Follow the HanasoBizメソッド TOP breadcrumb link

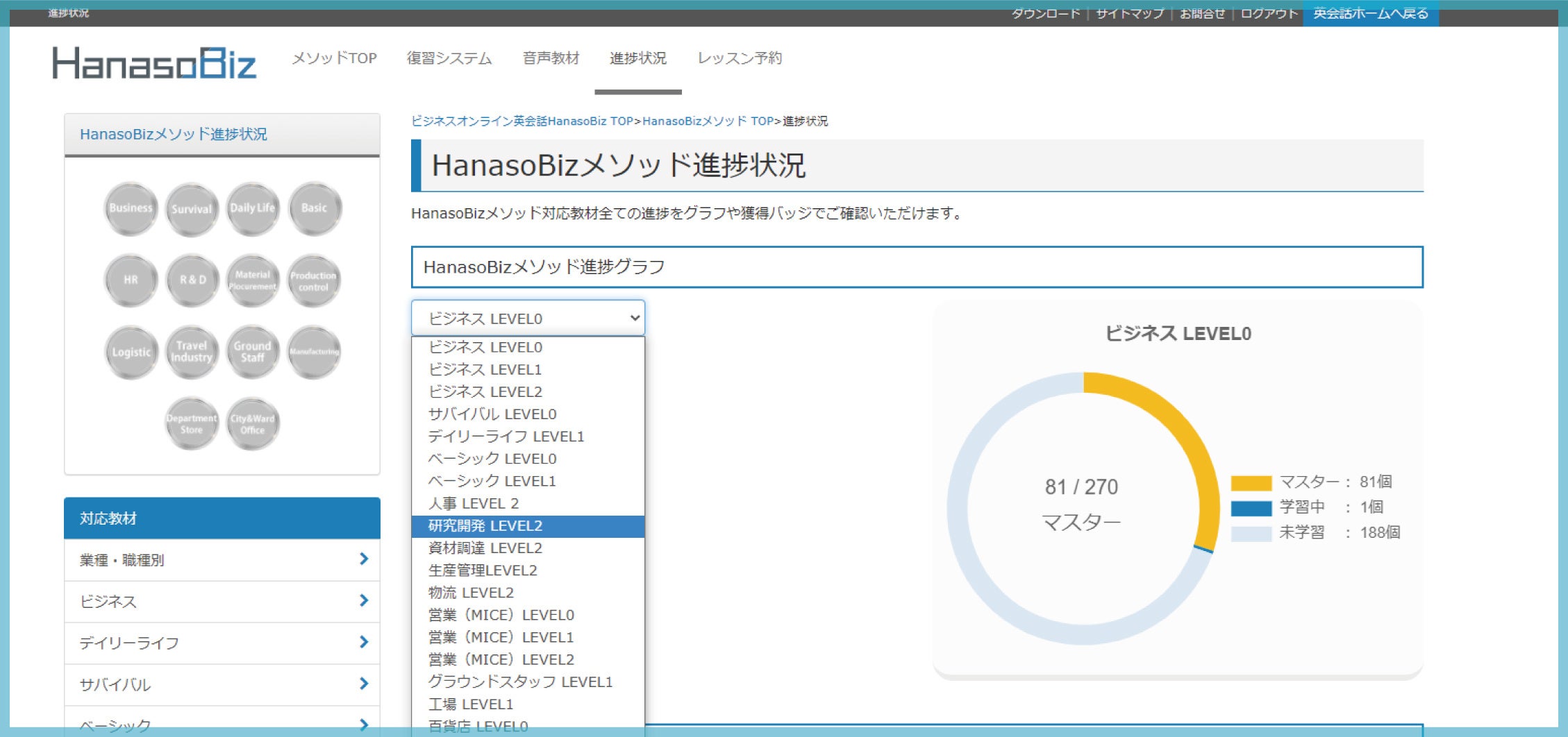[x=708, y=121]
